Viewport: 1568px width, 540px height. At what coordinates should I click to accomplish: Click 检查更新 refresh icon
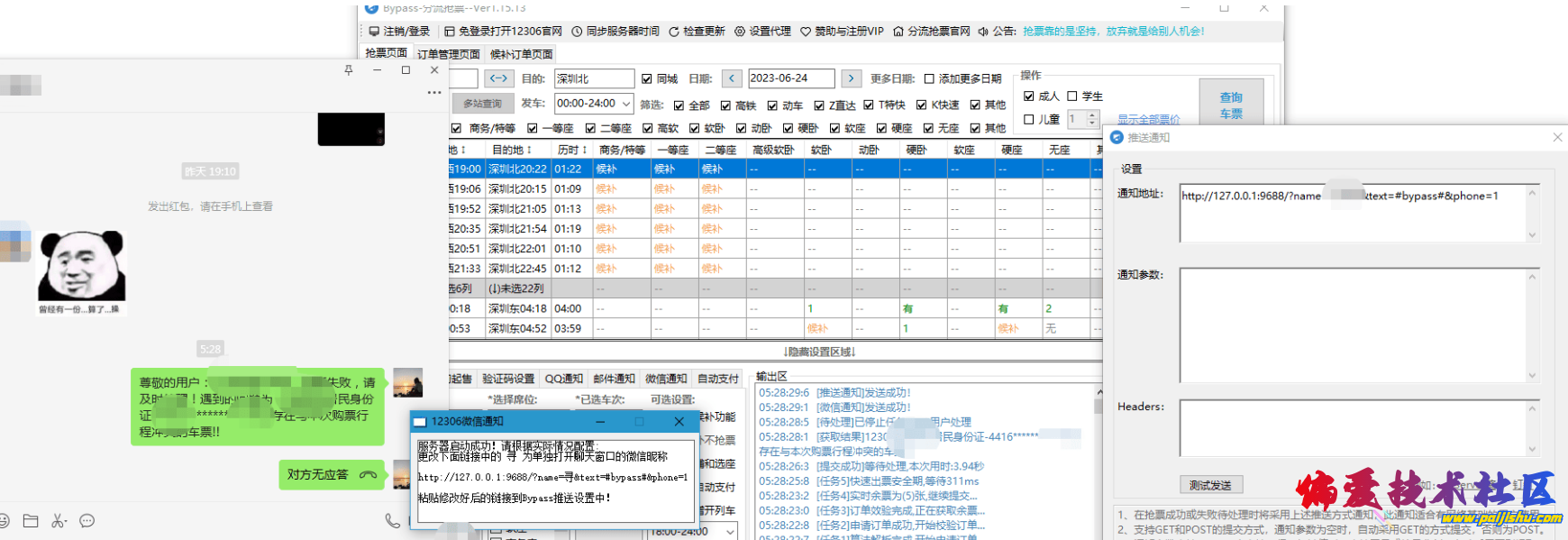(673, 32)
